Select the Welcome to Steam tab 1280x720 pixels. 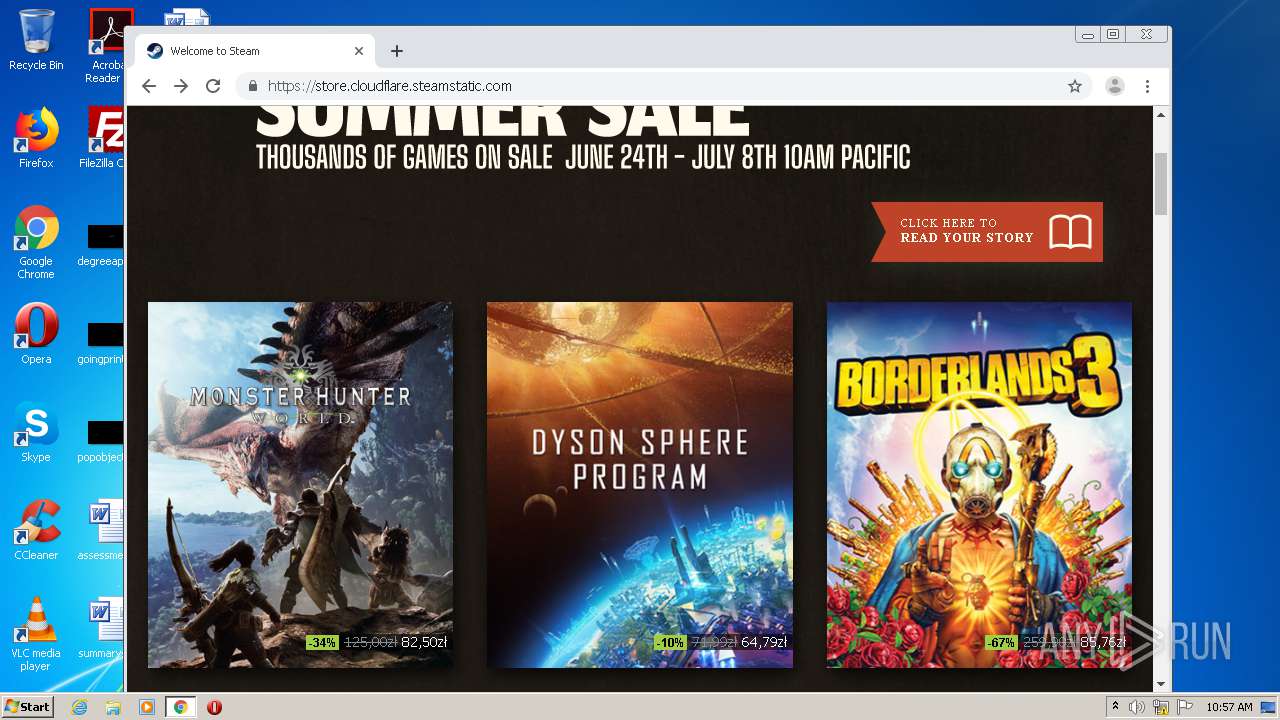256,51
